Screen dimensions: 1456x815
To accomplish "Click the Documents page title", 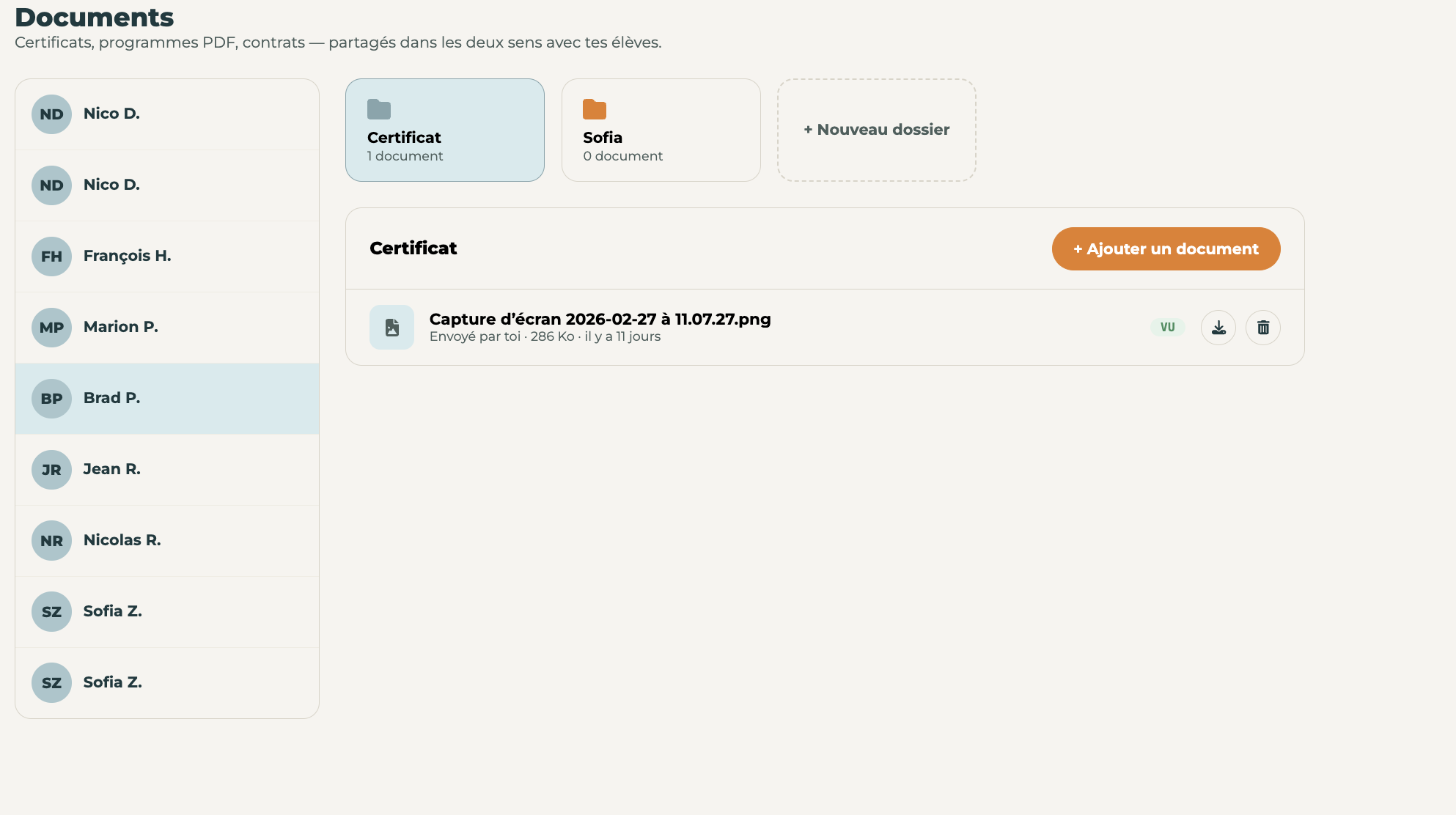I will pos(95,17).
